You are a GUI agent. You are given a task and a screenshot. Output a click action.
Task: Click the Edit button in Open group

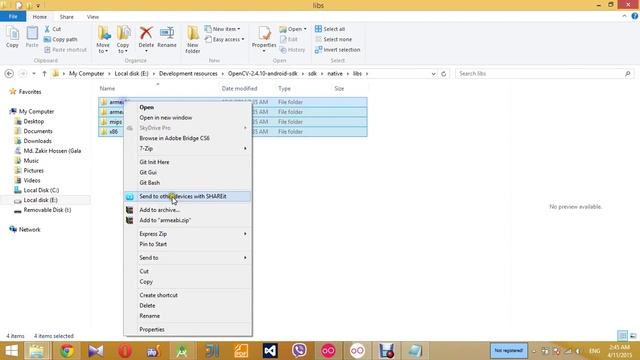click(x=289, y=39)
